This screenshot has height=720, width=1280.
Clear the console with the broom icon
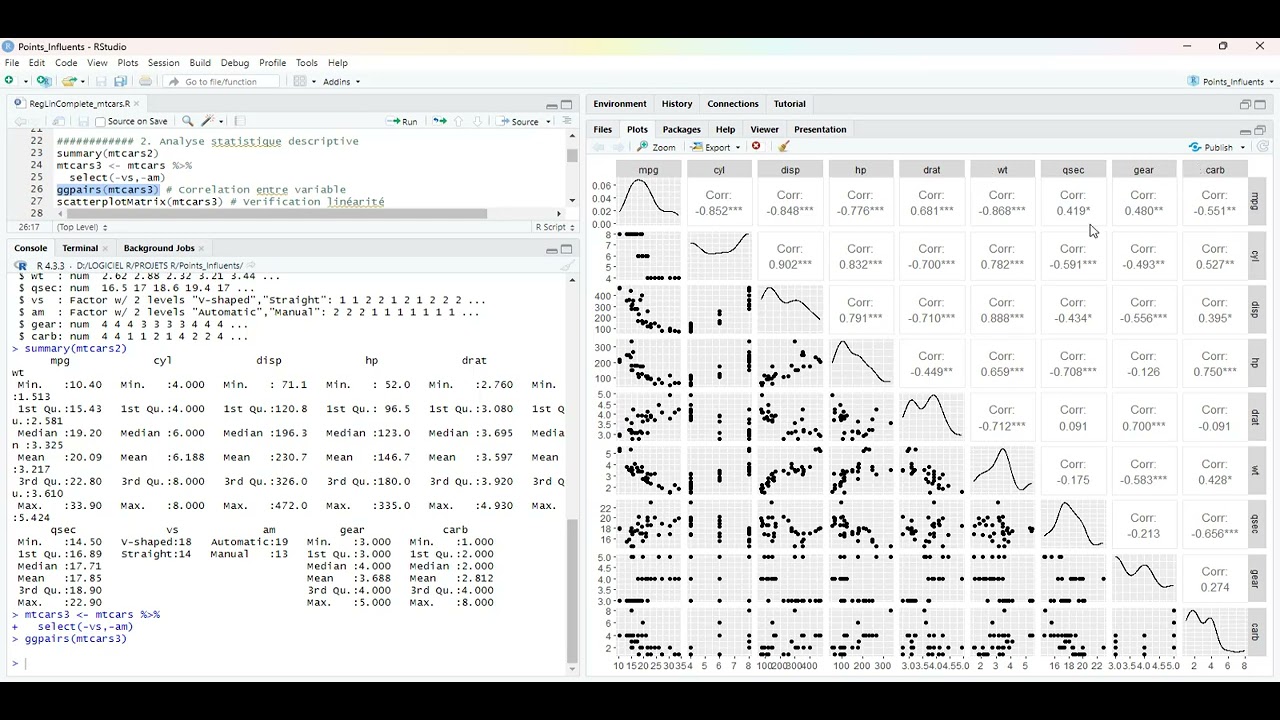(567, 266)
